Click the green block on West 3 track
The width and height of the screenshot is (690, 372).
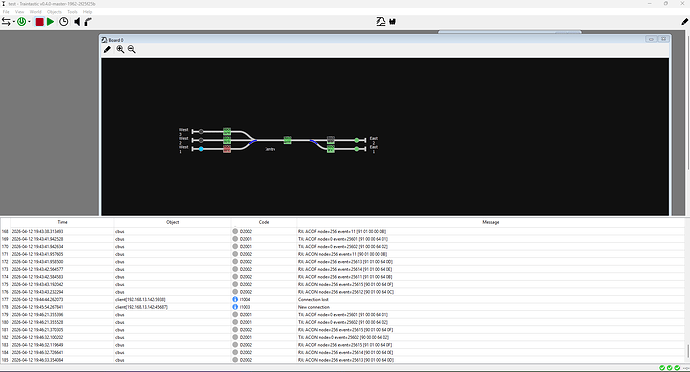pyautogui.click(x=227, y=131)
